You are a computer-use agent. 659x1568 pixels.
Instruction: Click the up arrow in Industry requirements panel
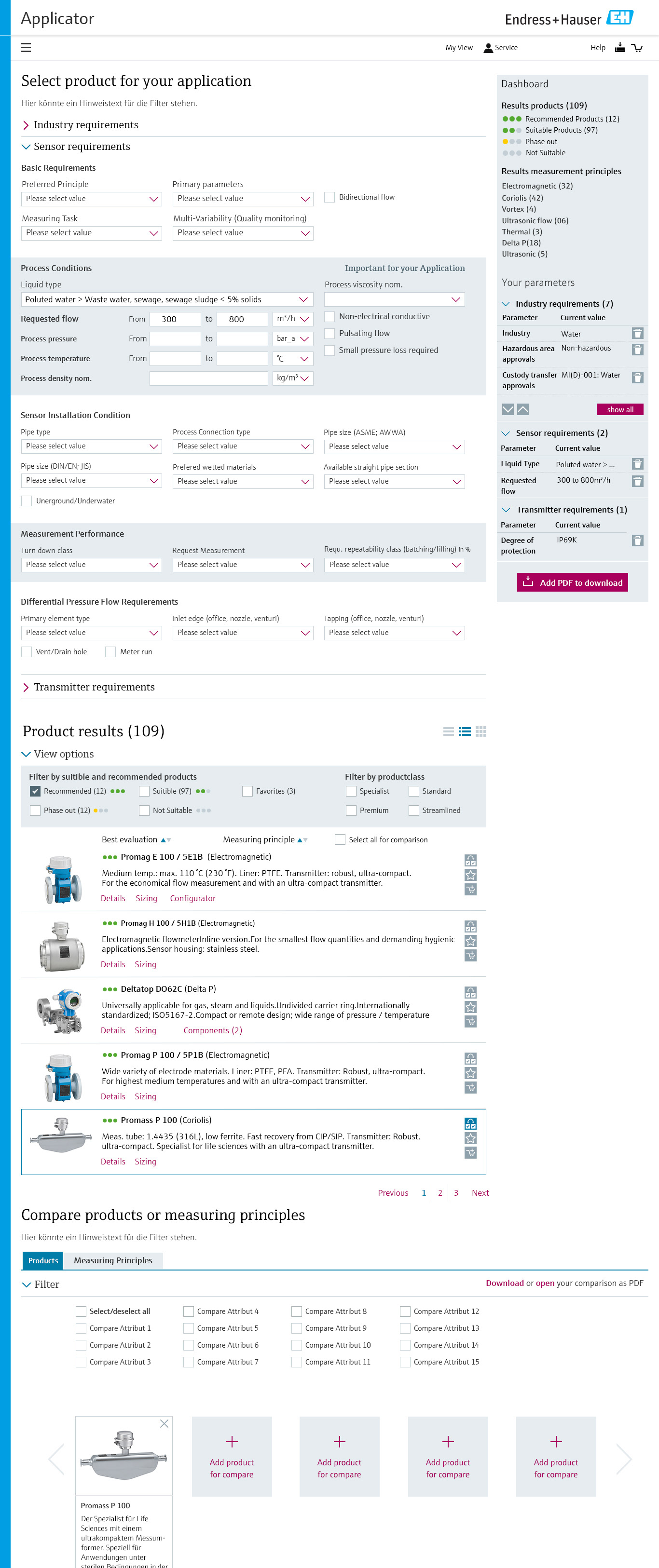click(x=522, y=409)
